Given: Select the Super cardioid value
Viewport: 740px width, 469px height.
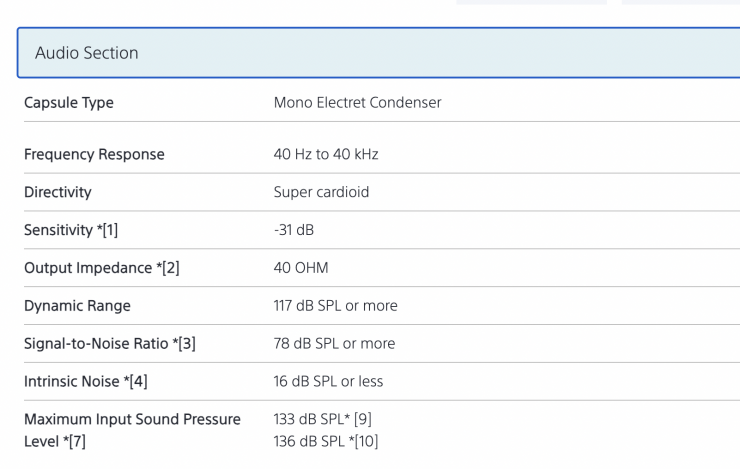Looking at the screenshot, I should (x=321, y=193).
